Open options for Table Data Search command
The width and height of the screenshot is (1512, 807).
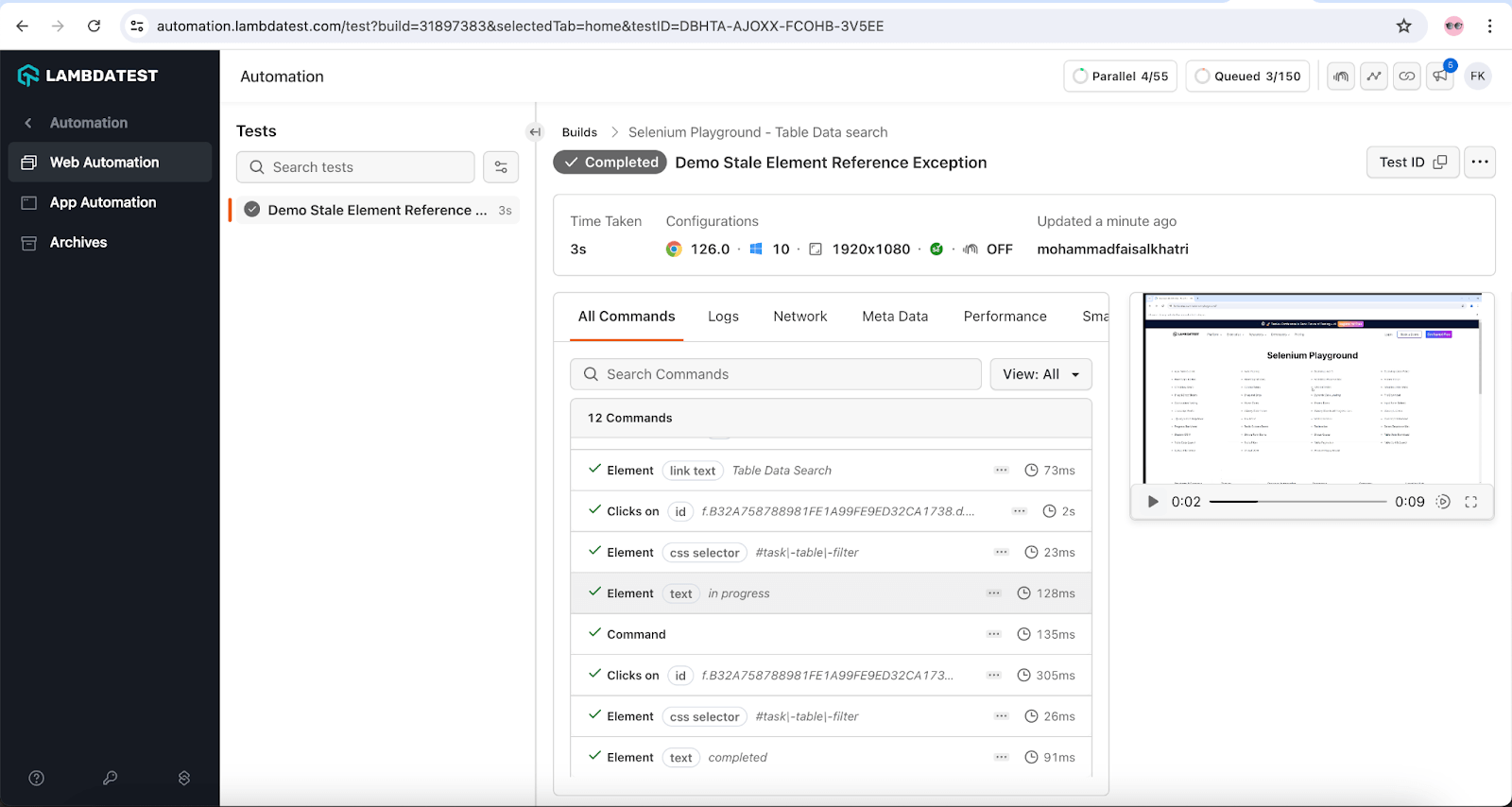[x=1001, y=471]
